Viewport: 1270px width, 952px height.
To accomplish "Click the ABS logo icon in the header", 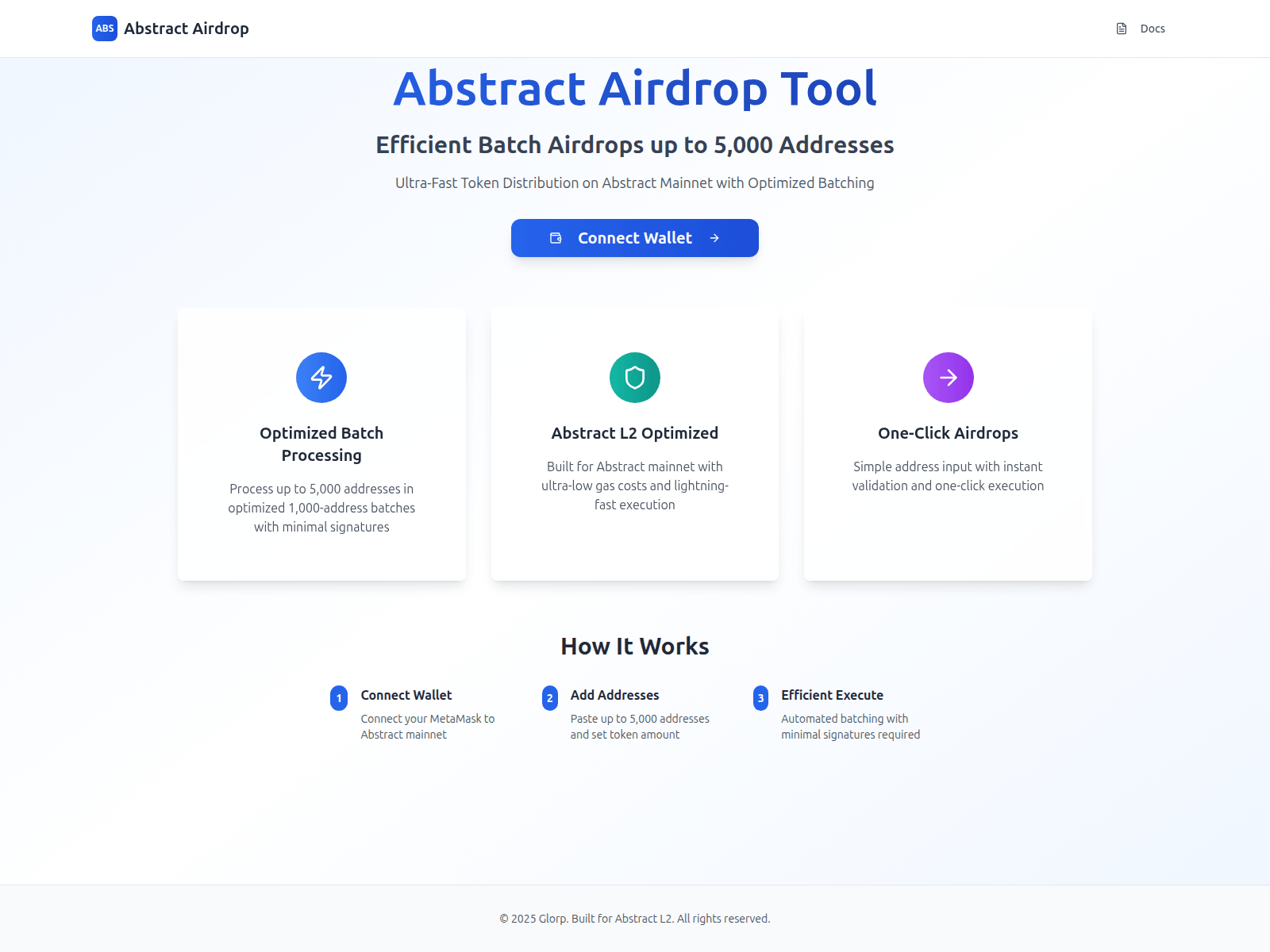I will [104, 29].
